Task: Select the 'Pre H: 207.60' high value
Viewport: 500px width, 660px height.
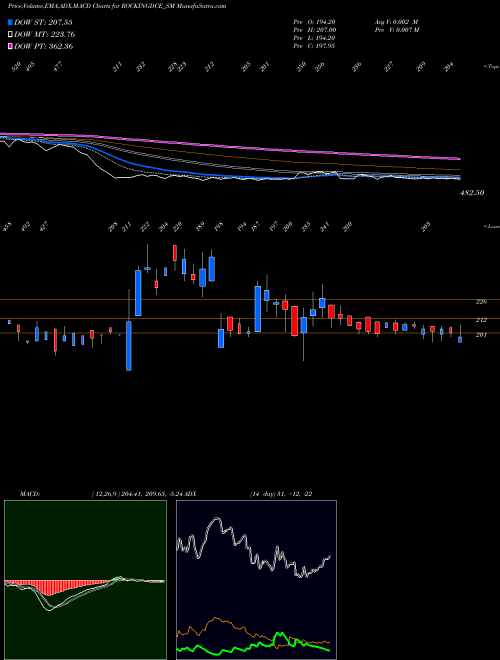Action: (x=314, y=30)
